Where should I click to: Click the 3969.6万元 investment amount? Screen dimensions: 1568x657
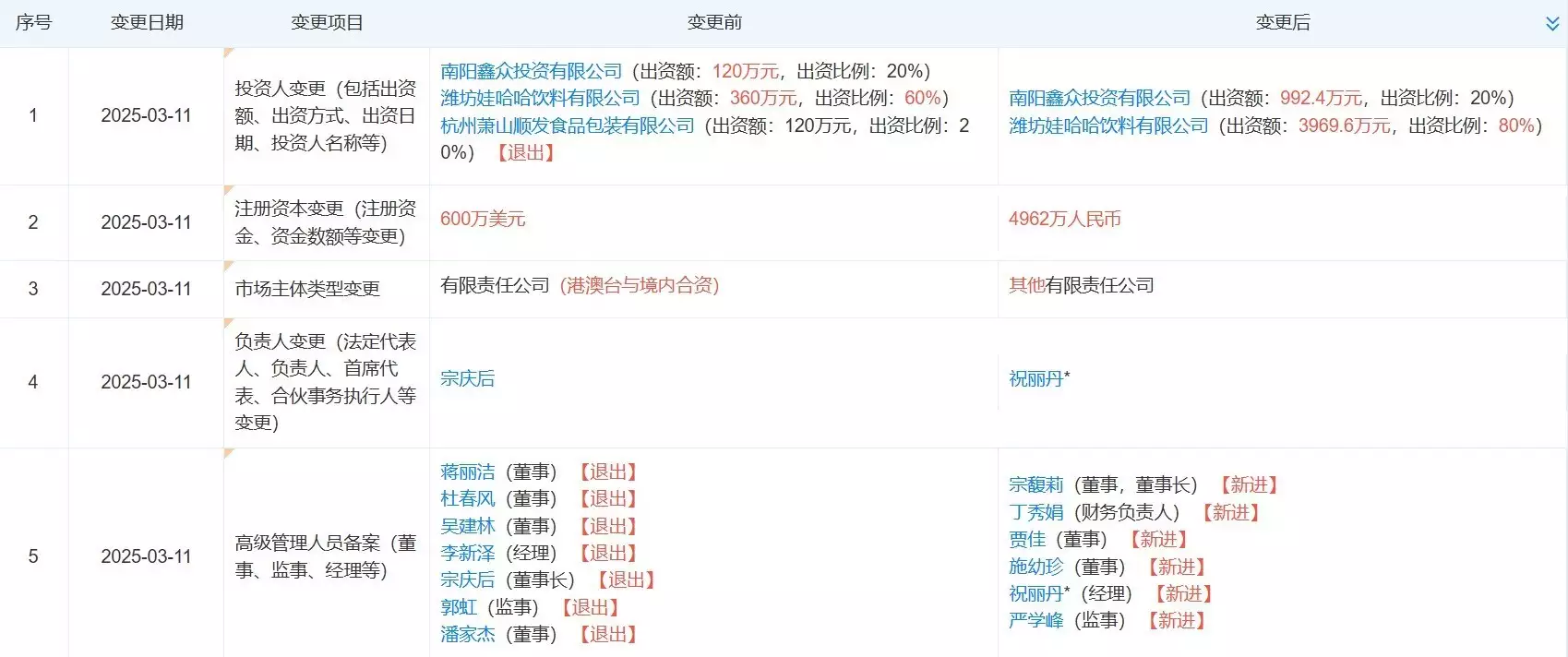[1344, 125]
